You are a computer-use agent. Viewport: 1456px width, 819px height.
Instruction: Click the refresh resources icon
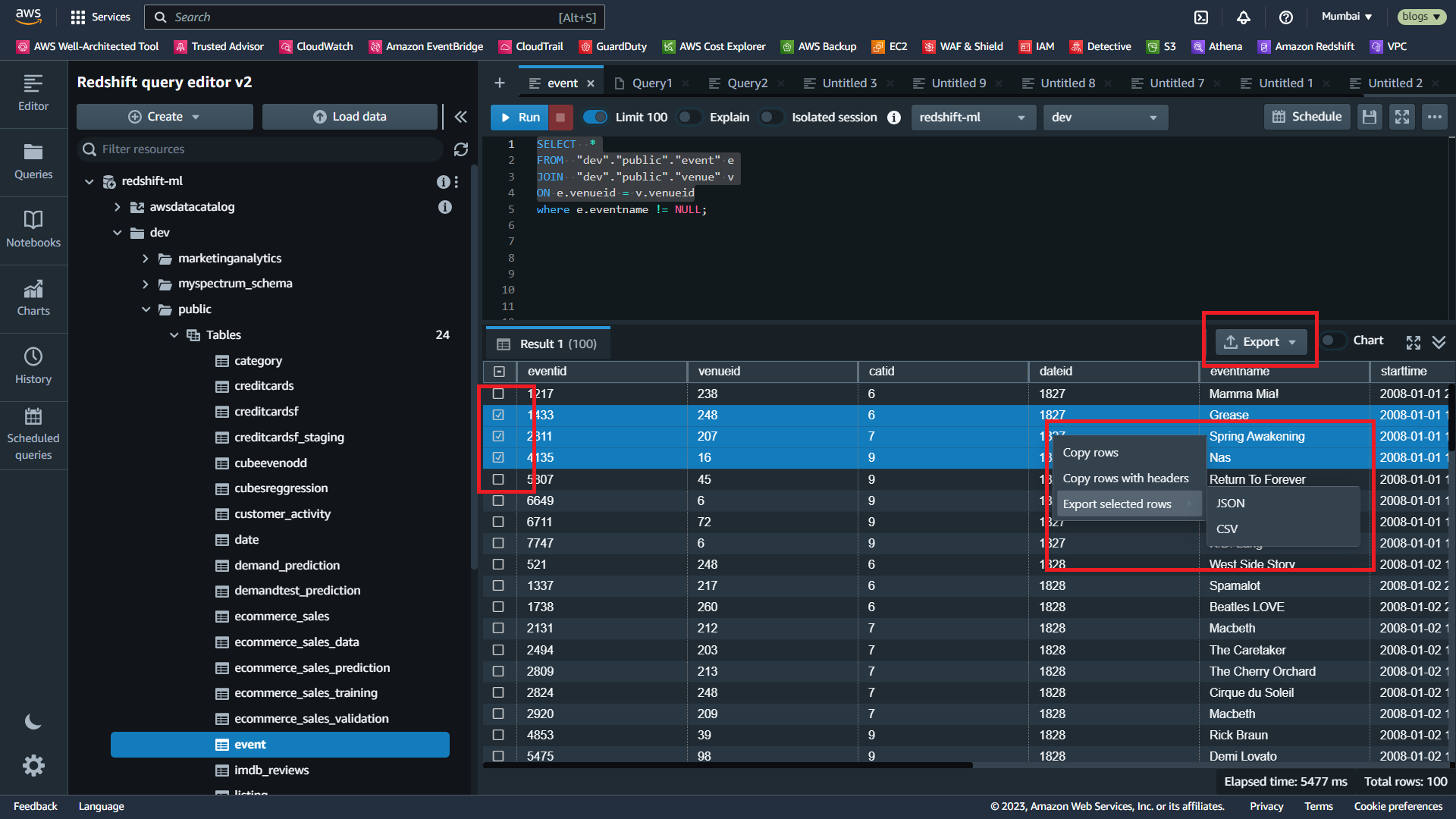[x=460, y=149]
